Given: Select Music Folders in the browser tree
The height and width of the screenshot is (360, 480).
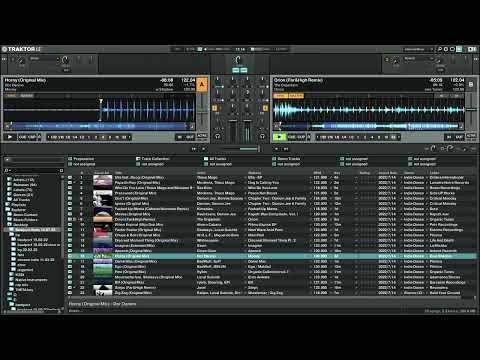Looking at the screenshot, I should [25, 220].
